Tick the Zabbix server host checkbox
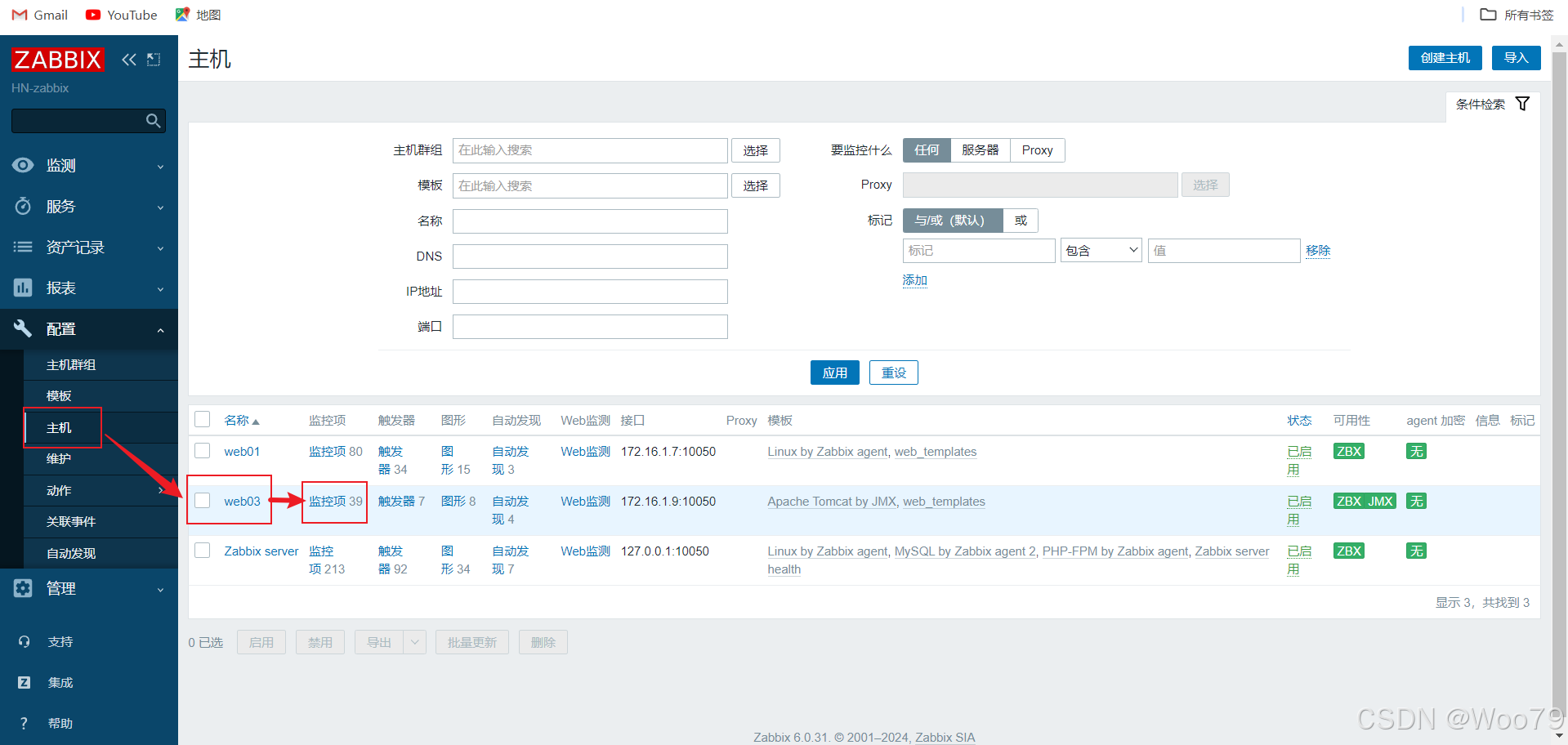 [203, 551]
